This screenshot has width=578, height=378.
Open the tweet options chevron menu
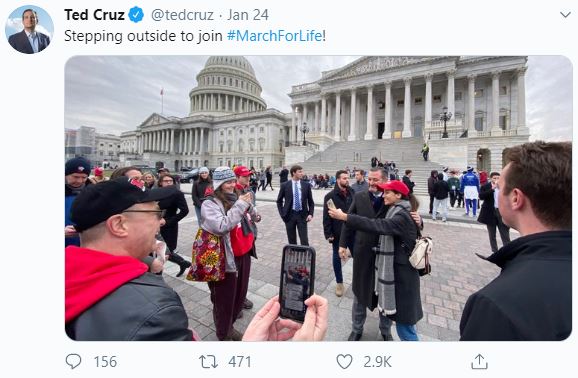click(x=565, y=15)
